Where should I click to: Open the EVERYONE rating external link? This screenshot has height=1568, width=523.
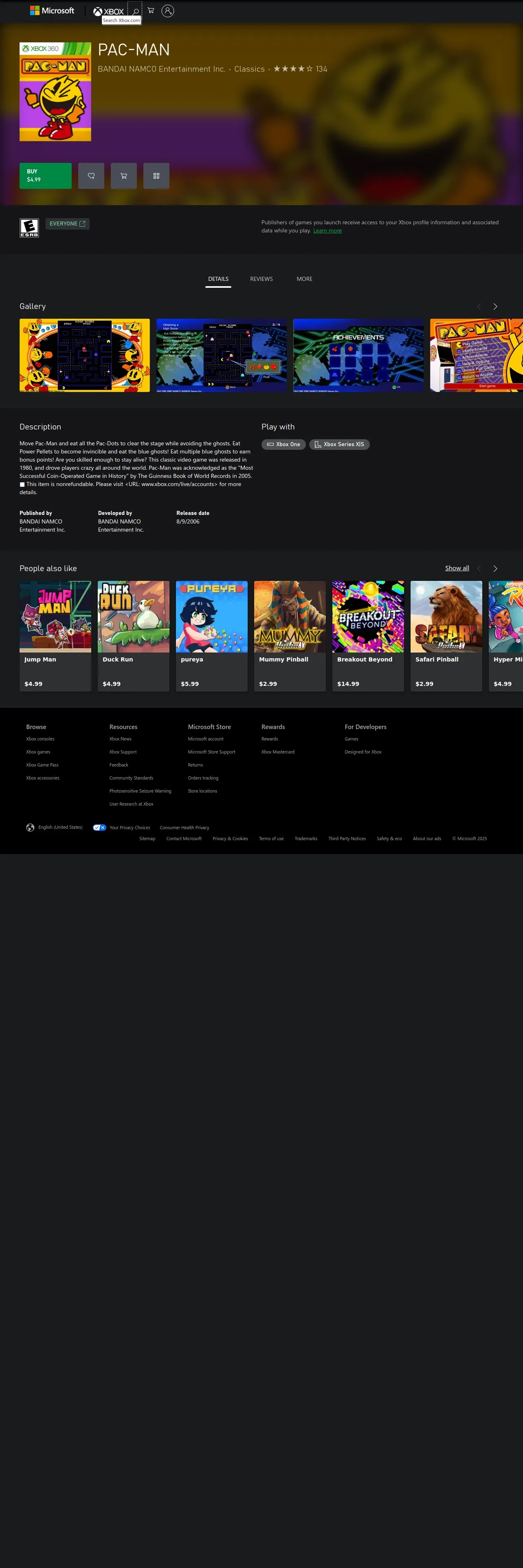coord(68,223)
